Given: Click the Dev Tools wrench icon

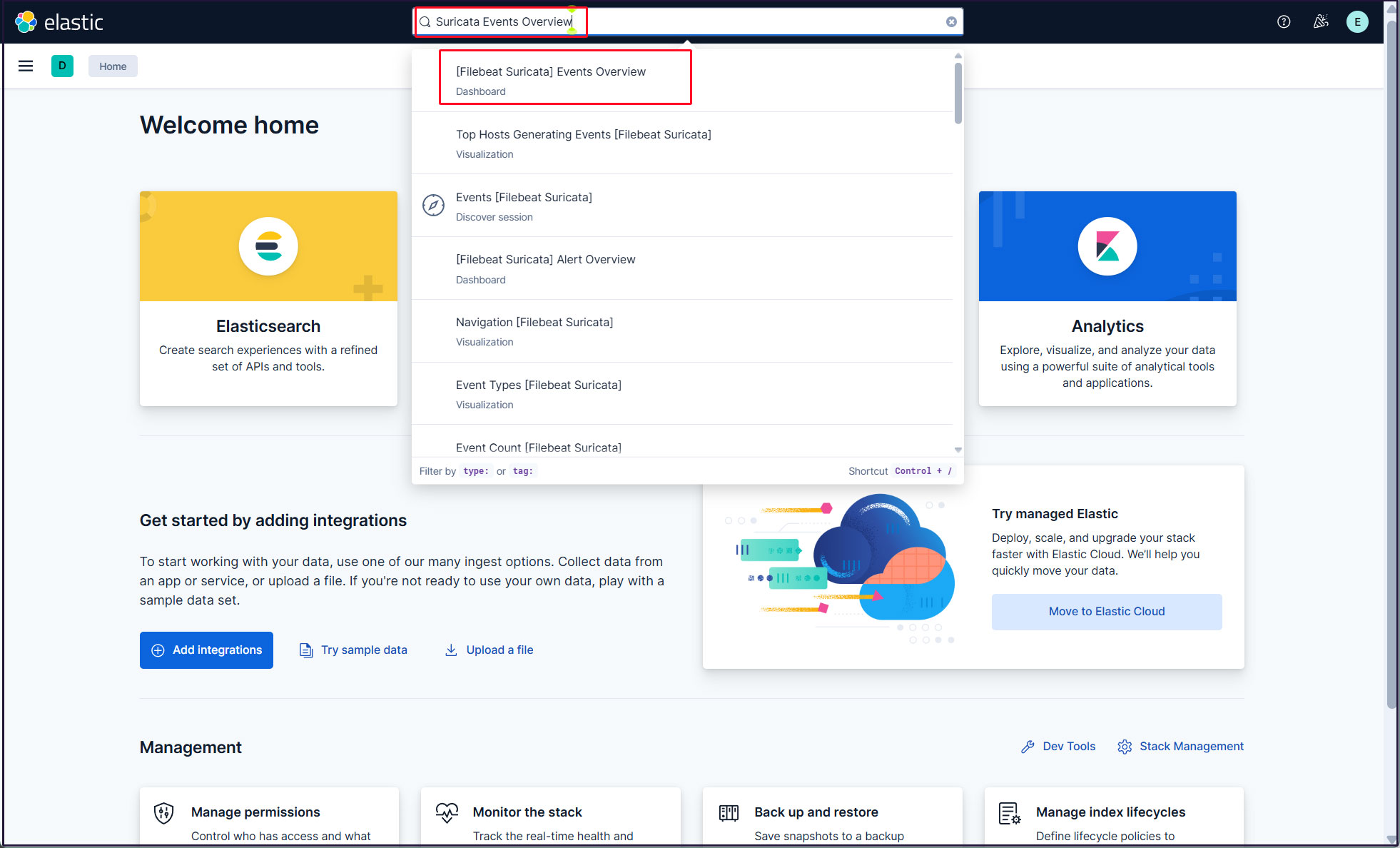Looking at the screenshot, I should tap(1028, 747).
